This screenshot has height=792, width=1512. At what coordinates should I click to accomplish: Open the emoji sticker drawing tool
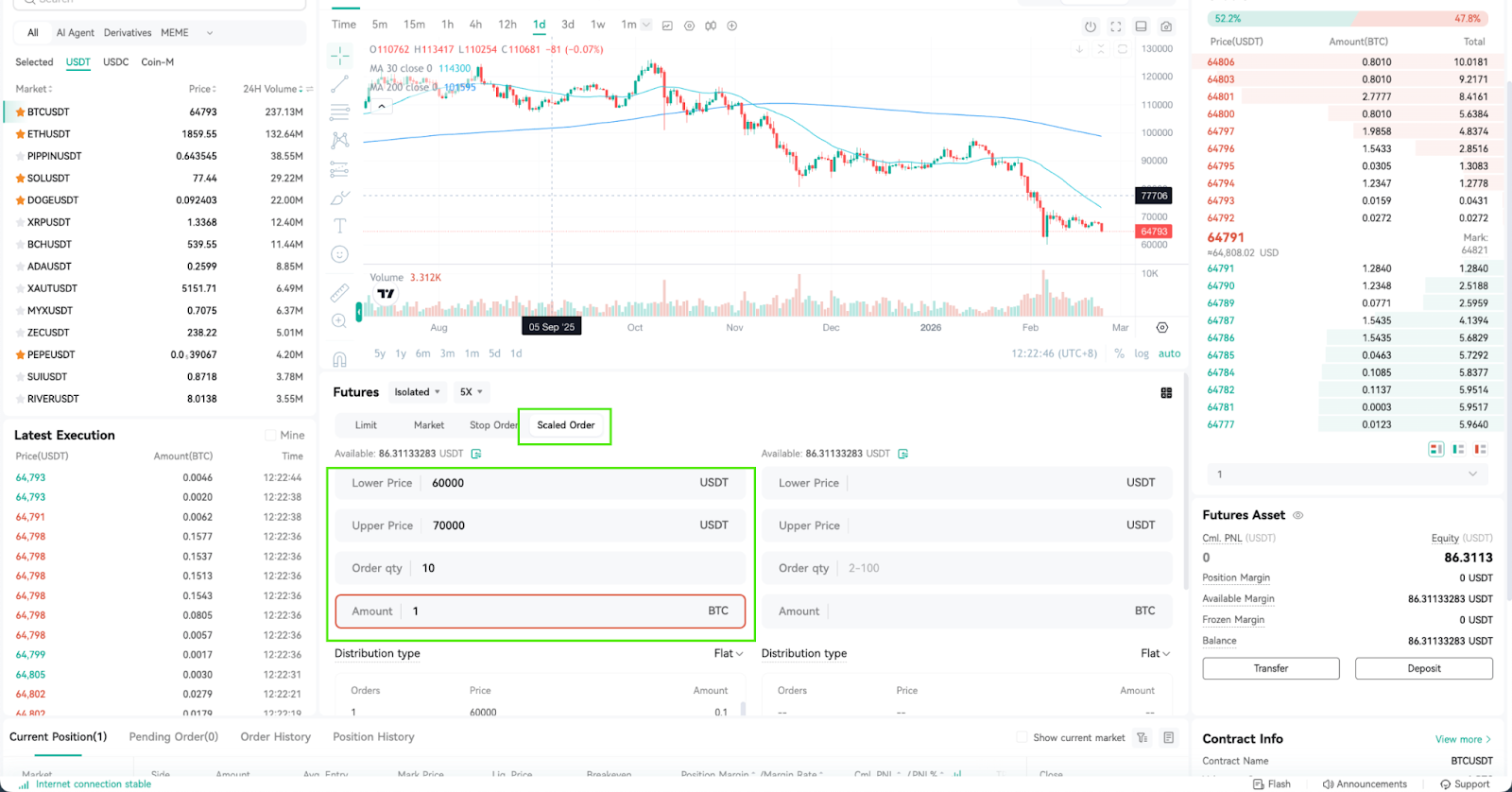pos(340,254)
